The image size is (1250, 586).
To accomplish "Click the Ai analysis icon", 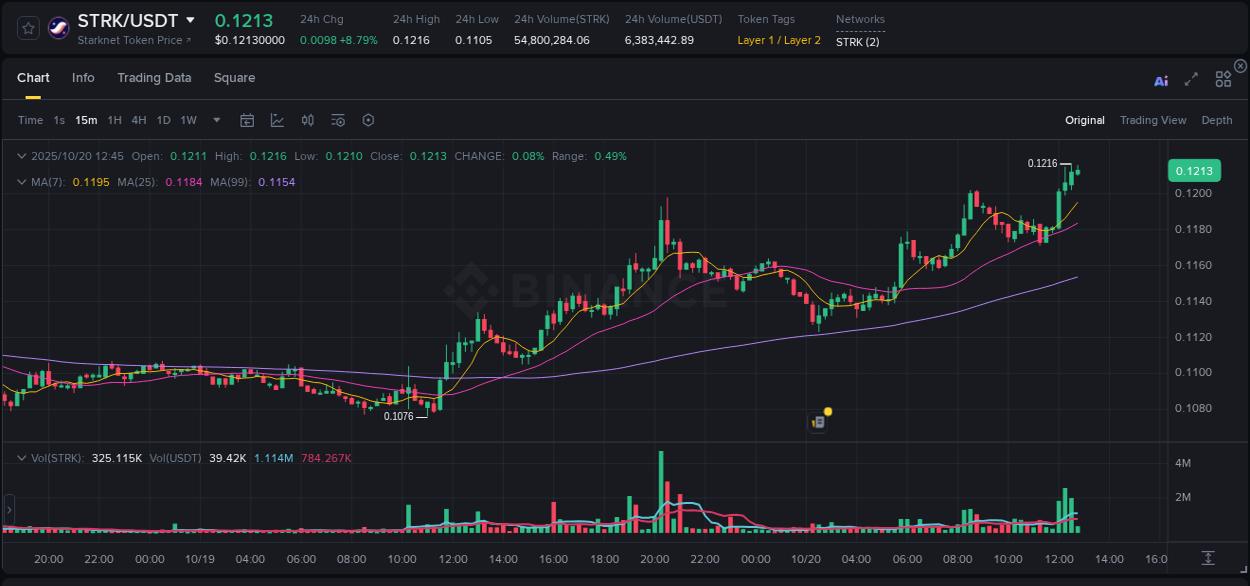I will point(1161,81).
